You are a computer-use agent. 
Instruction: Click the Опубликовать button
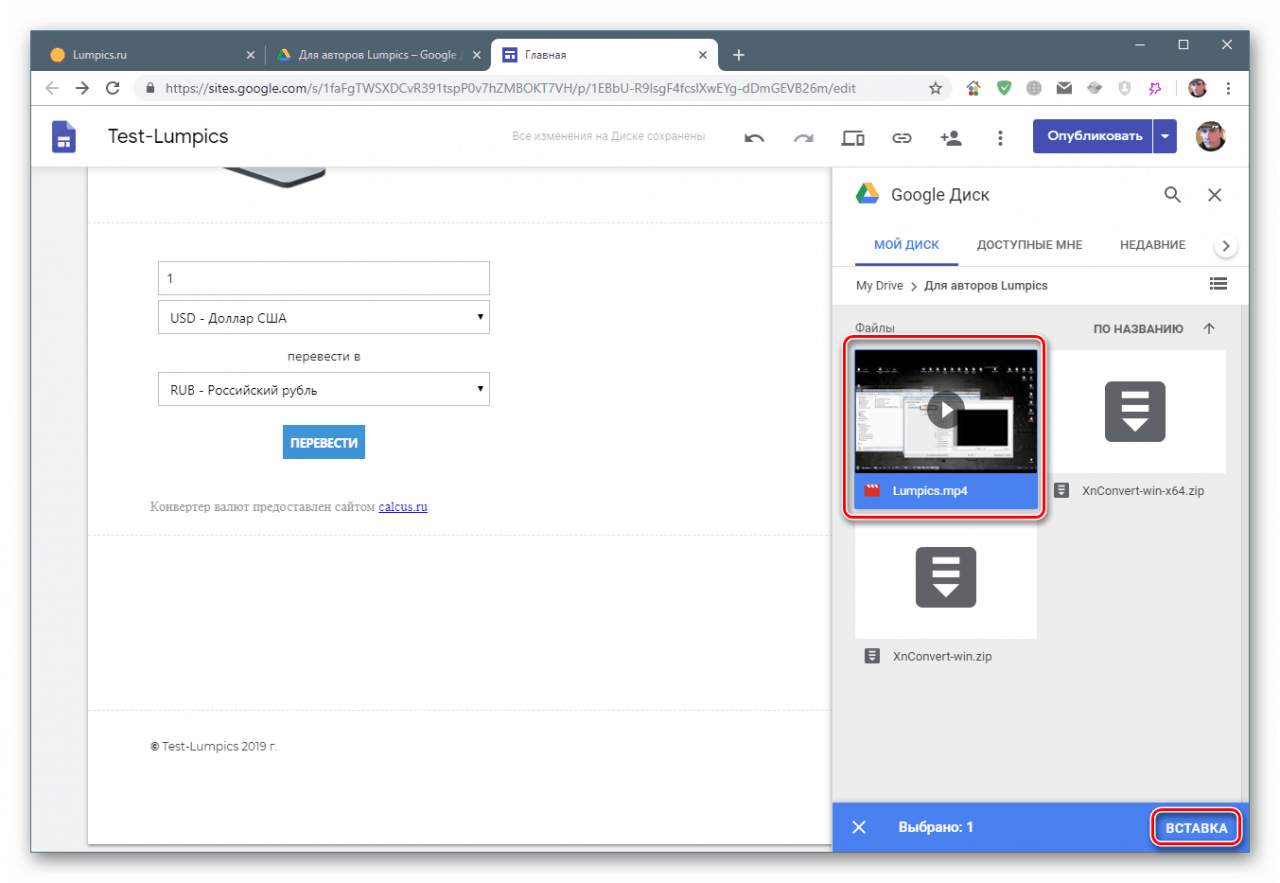(1094, 136)
